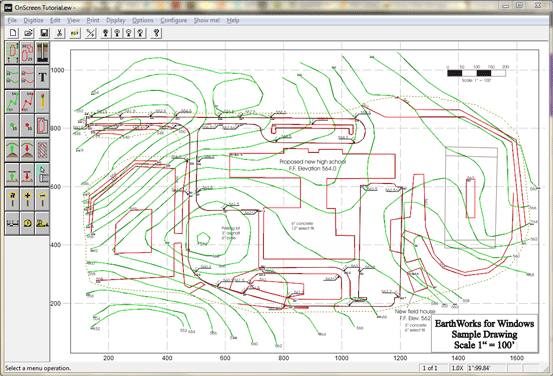Image resolution: width=553 pixels, height=376 pixels.
Task: Click the scissors cut icon in the toolbar
Action: 60,33
